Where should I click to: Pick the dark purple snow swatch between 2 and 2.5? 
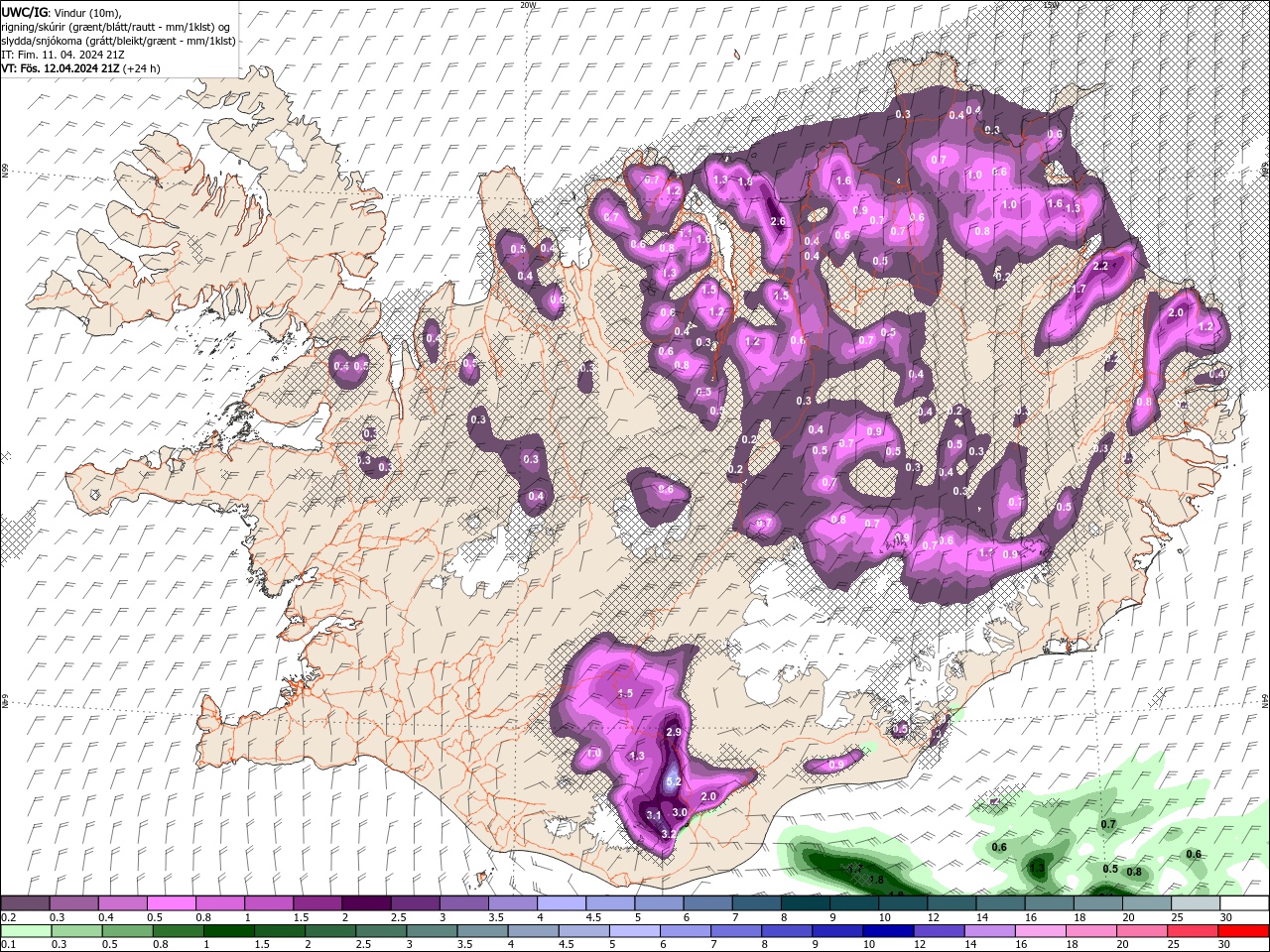point(366,903)
